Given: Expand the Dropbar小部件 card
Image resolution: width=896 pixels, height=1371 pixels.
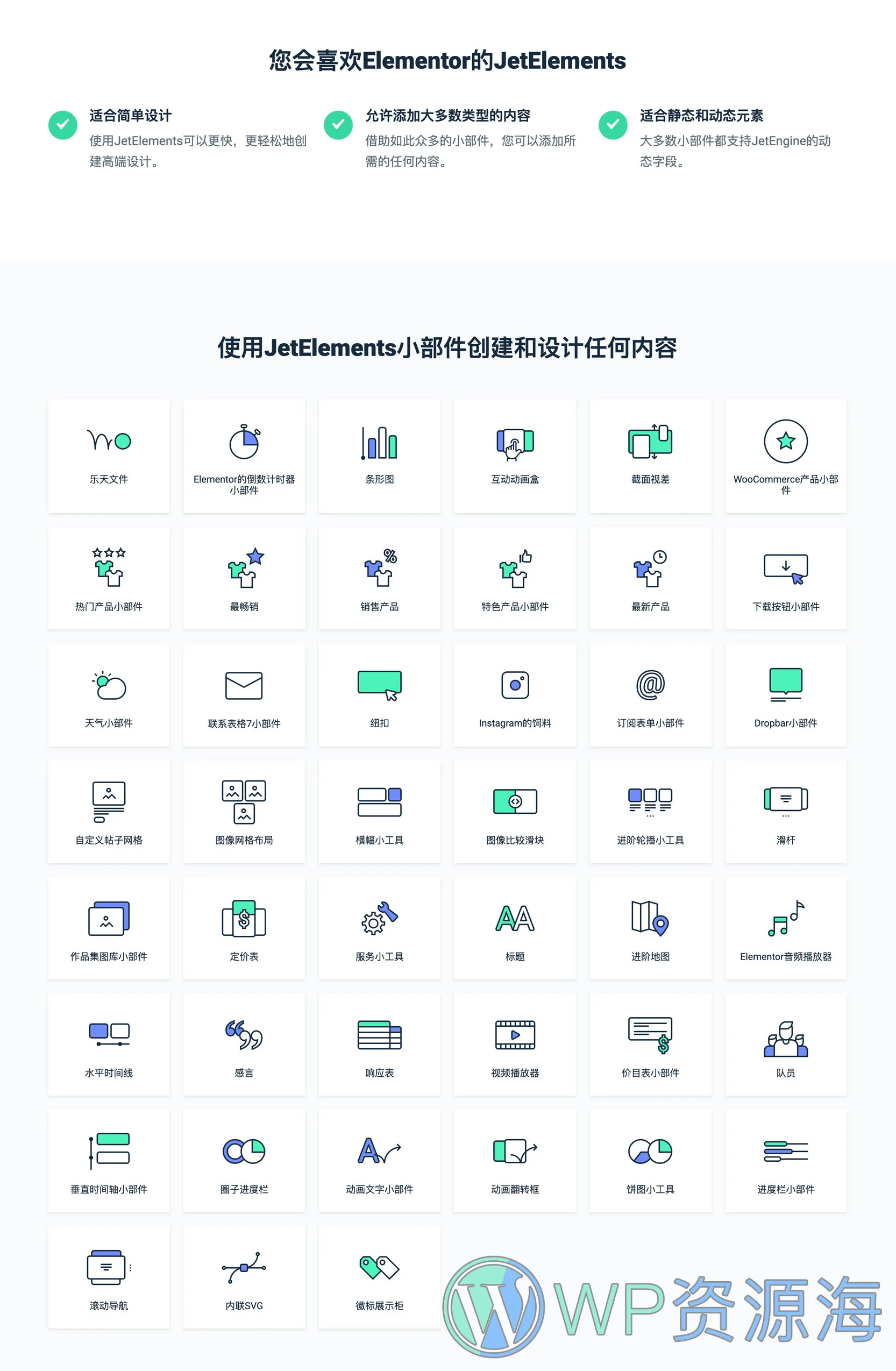Looking at the screenshot, I should coord(785,694).
